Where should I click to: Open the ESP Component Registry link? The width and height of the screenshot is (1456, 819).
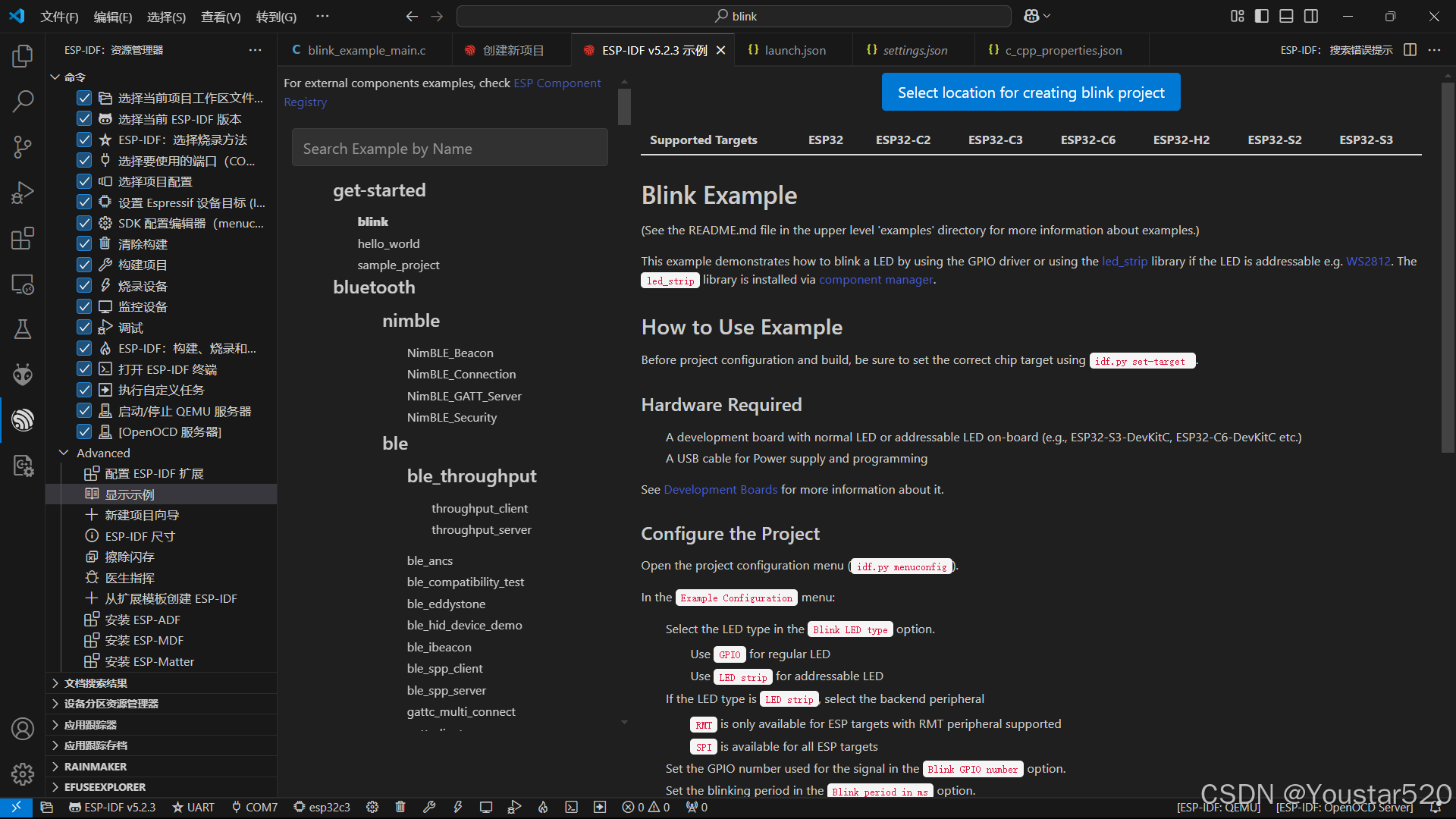[557, 83]
